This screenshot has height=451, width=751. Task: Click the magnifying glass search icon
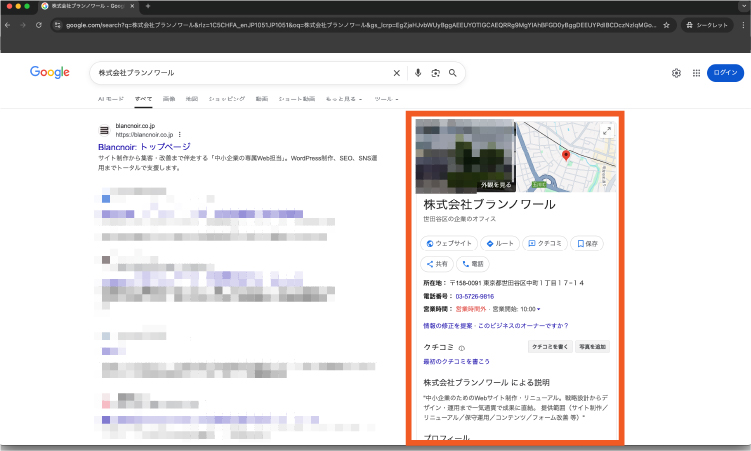[453, 73]
